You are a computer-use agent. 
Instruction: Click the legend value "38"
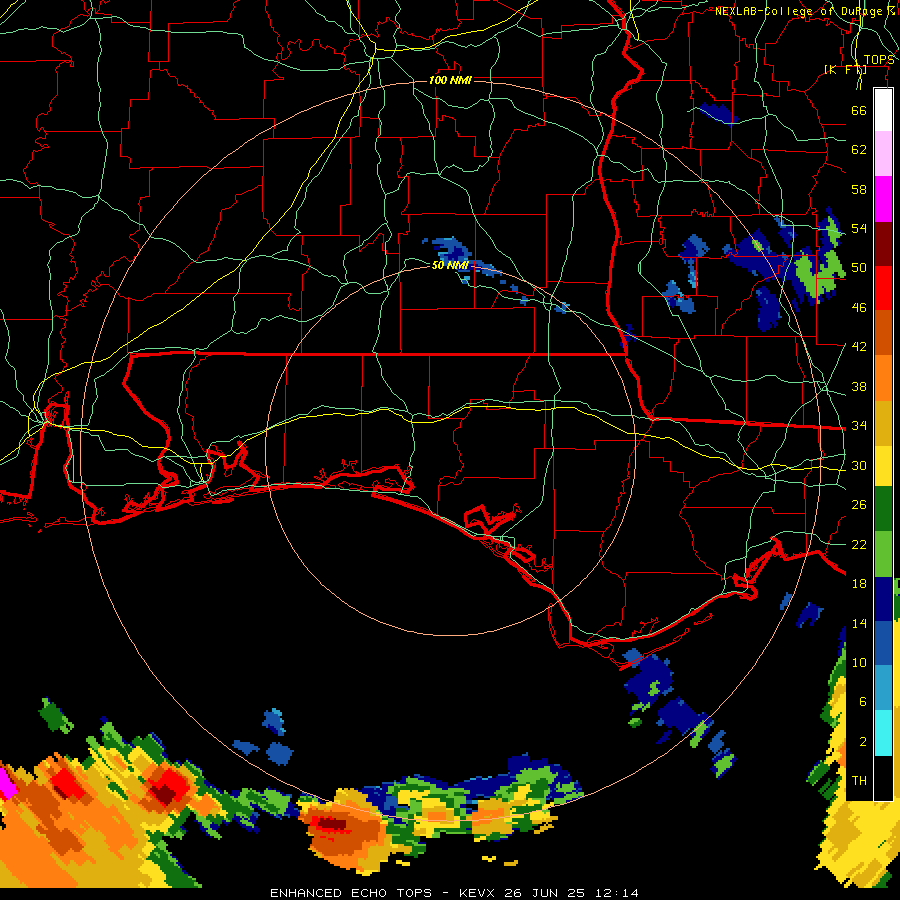tap(859, 386)
